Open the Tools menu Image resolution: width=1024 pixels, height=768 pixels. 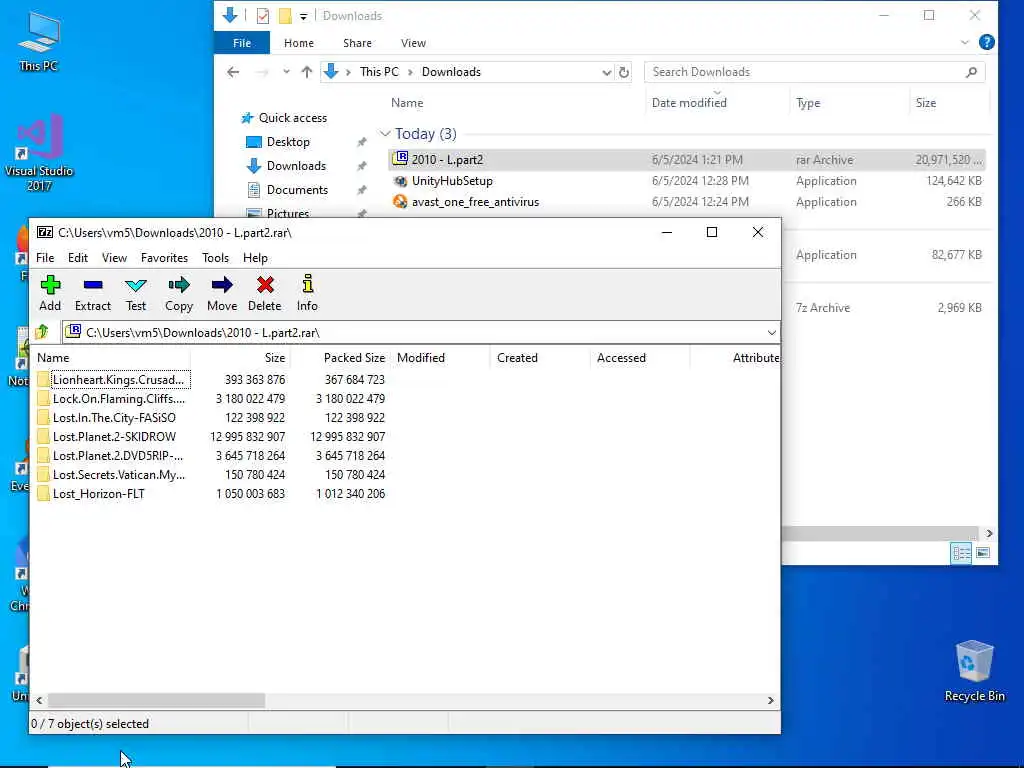pyautogui.click(x=216, y=258)
